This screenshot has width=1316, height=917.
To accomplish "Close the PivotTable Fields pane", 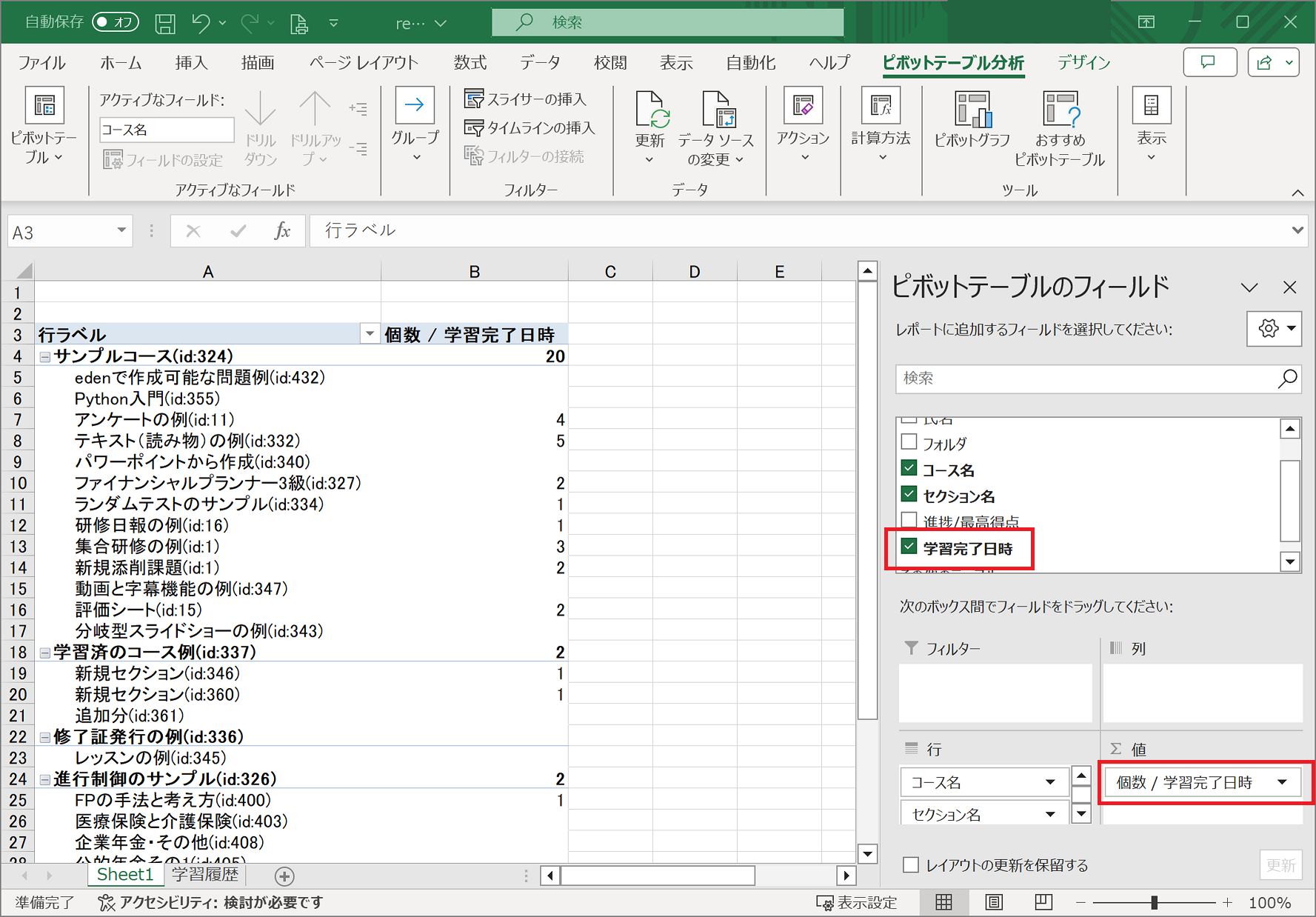I will point(1289,287).
